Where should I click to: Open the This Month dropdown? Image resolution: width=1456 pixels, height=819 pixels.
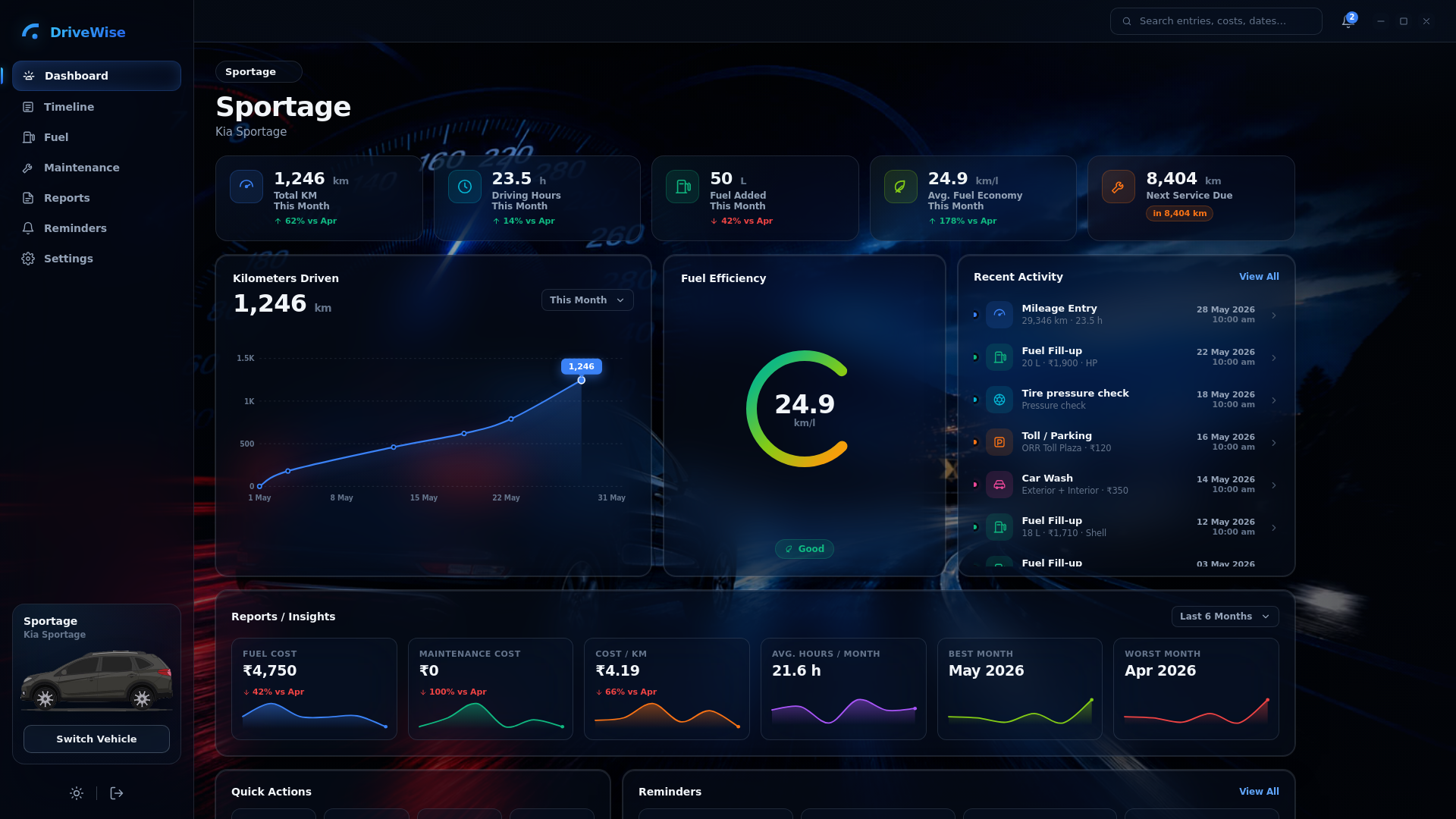point(587,300)
